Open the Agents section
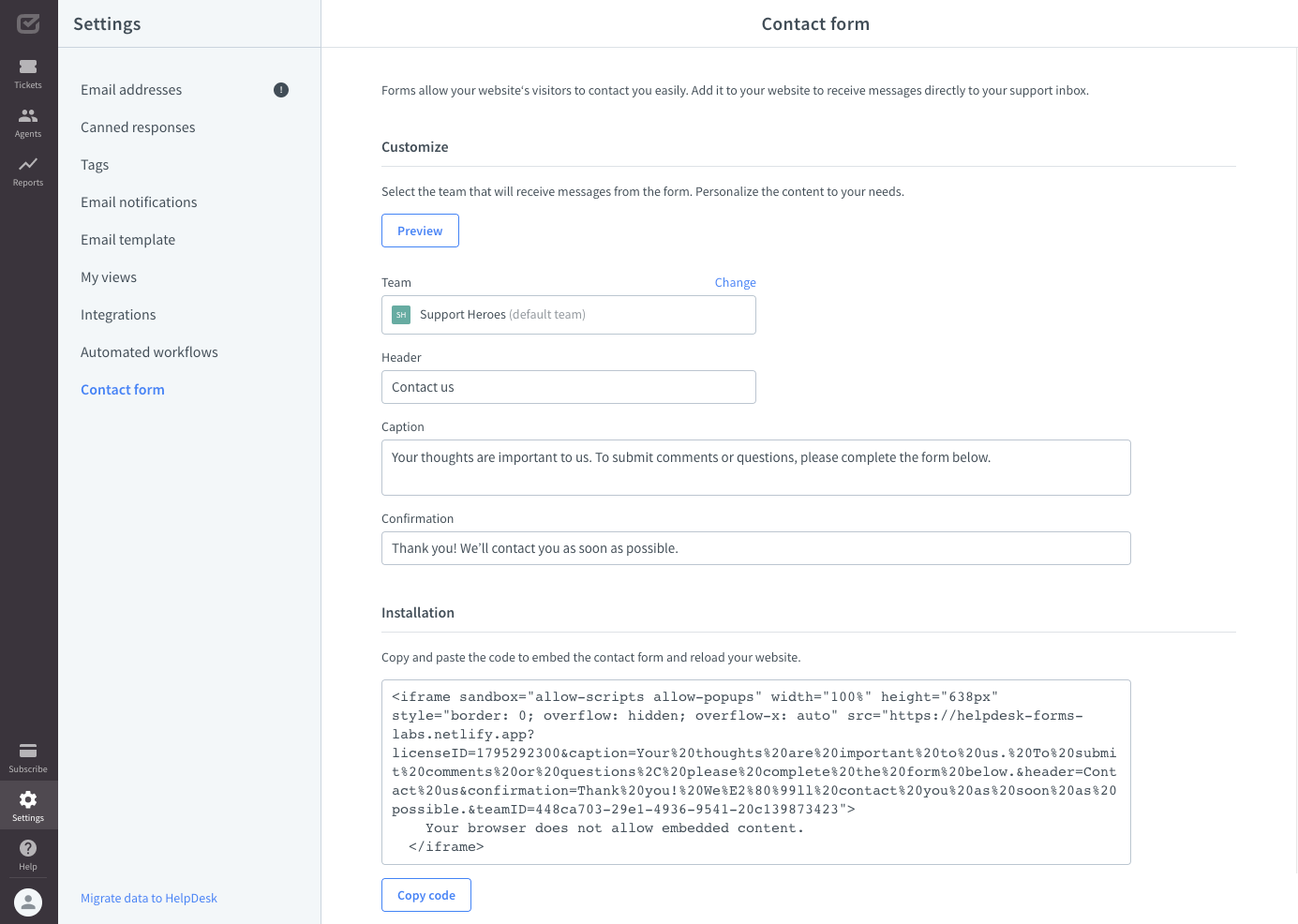Screen dimensions: 1298x924 (x=27, y=120)
